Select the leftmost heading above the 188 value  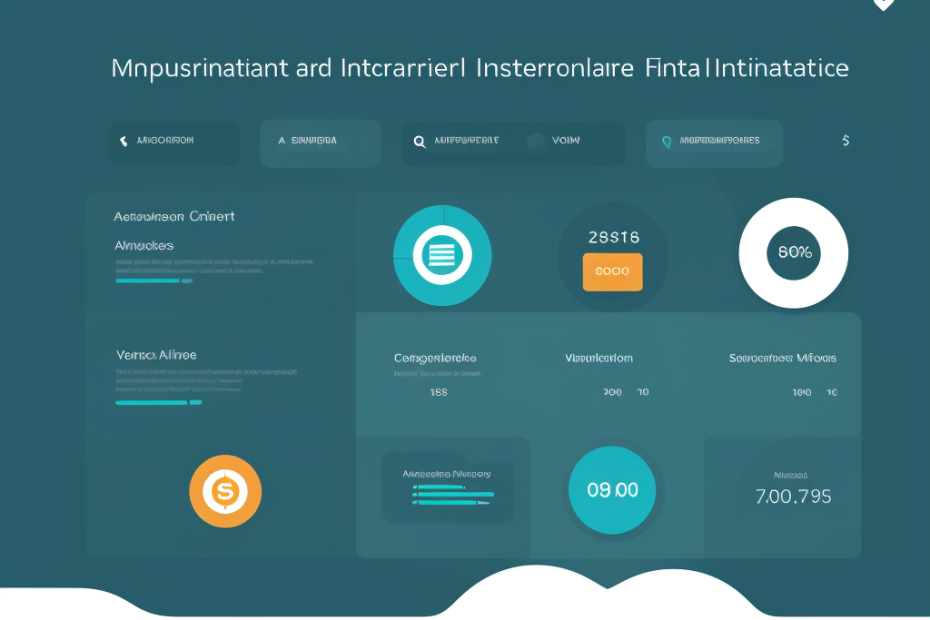435,357
